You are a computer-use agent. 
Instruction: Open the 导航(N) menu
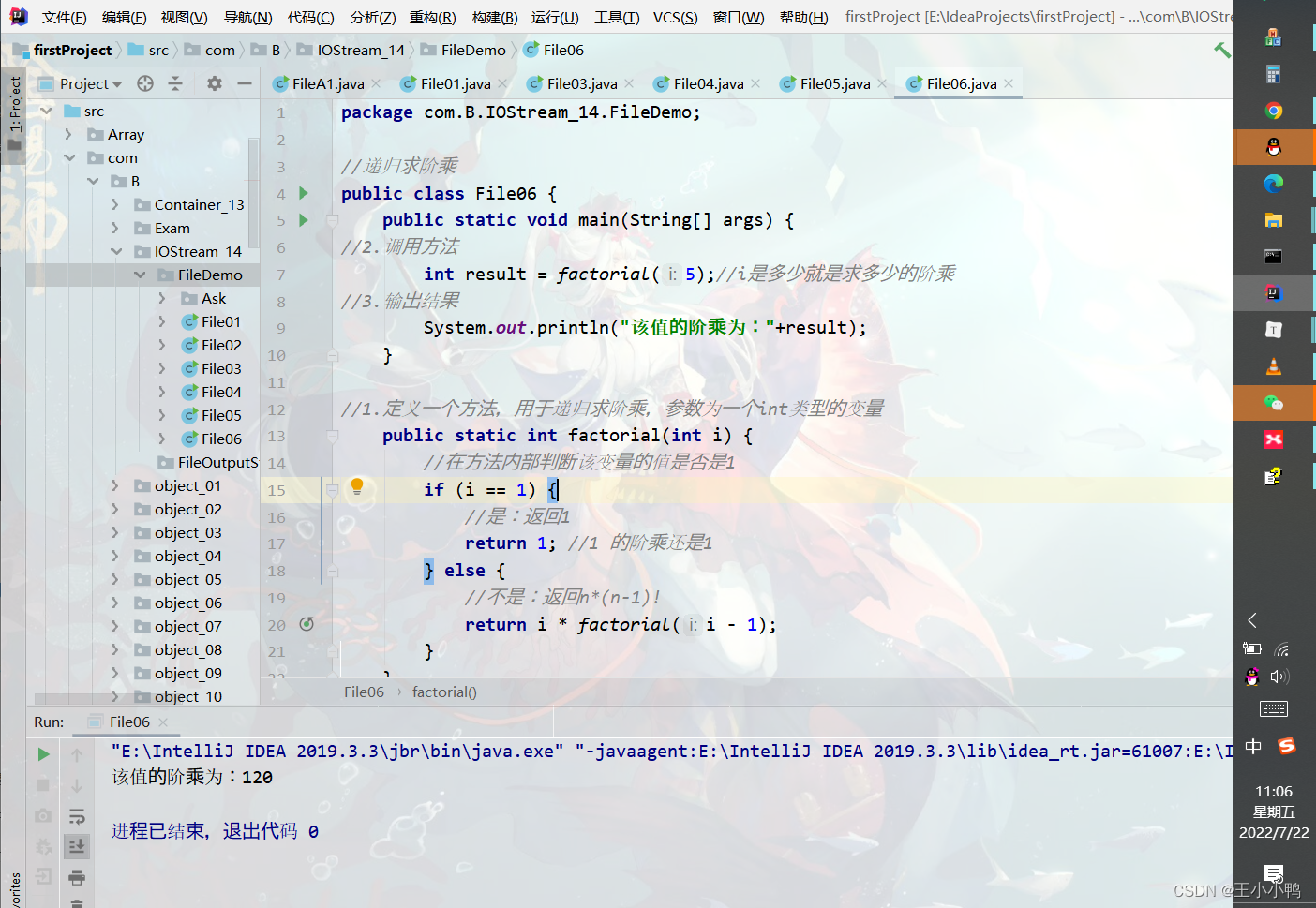coord(247,17)
